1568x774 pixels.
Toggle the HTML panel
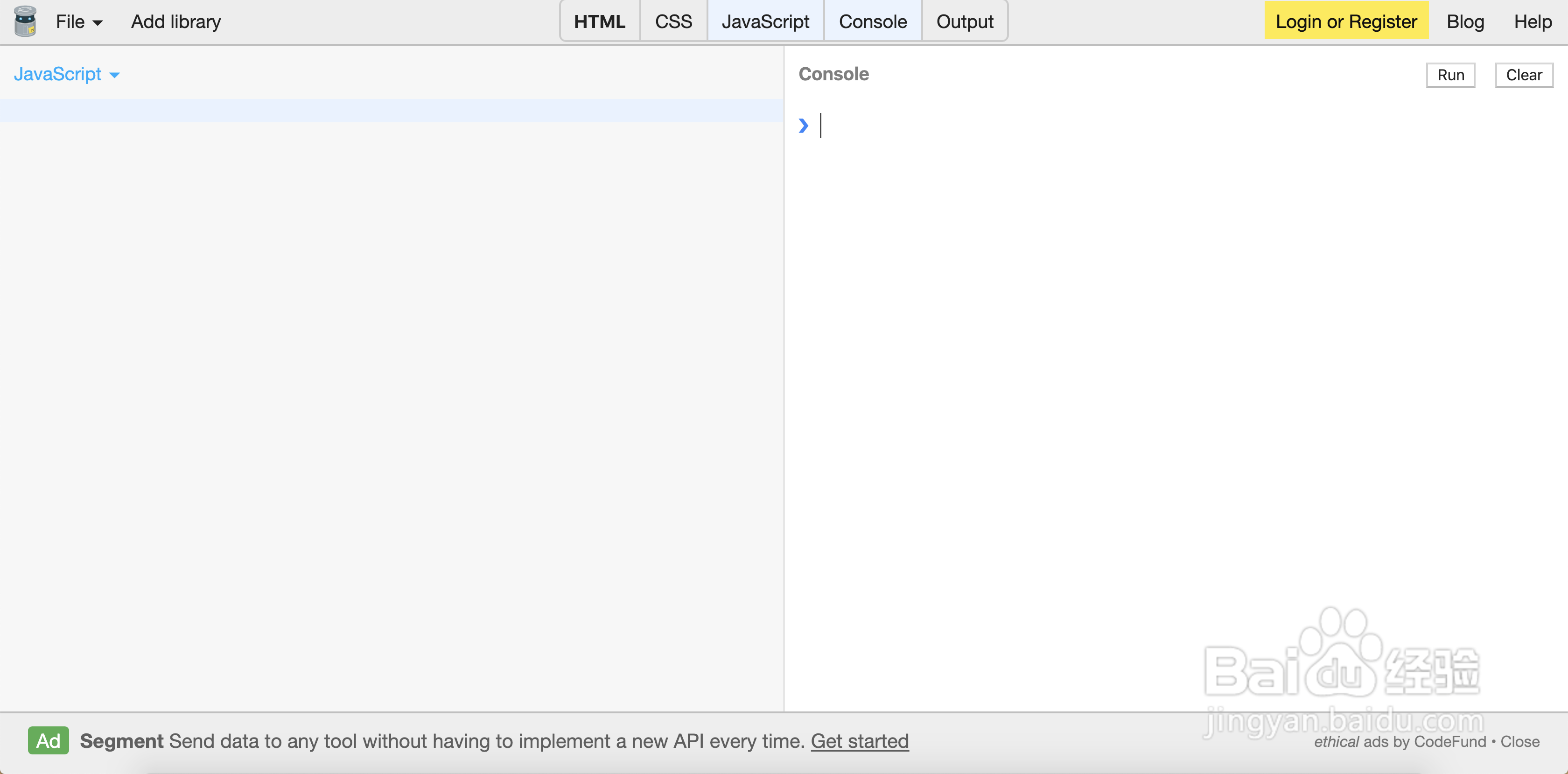[599, 22]
